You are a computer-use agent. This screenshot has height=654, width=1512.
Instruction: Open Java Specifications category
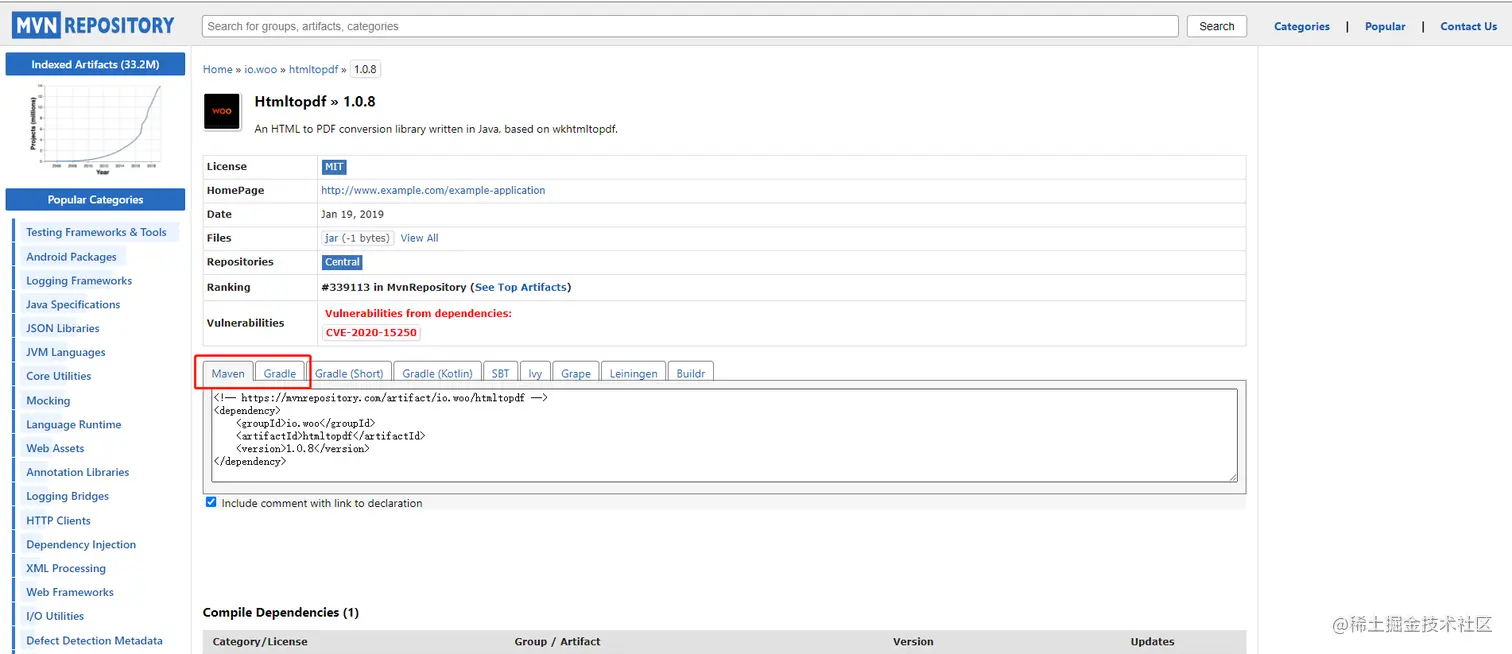73,304
